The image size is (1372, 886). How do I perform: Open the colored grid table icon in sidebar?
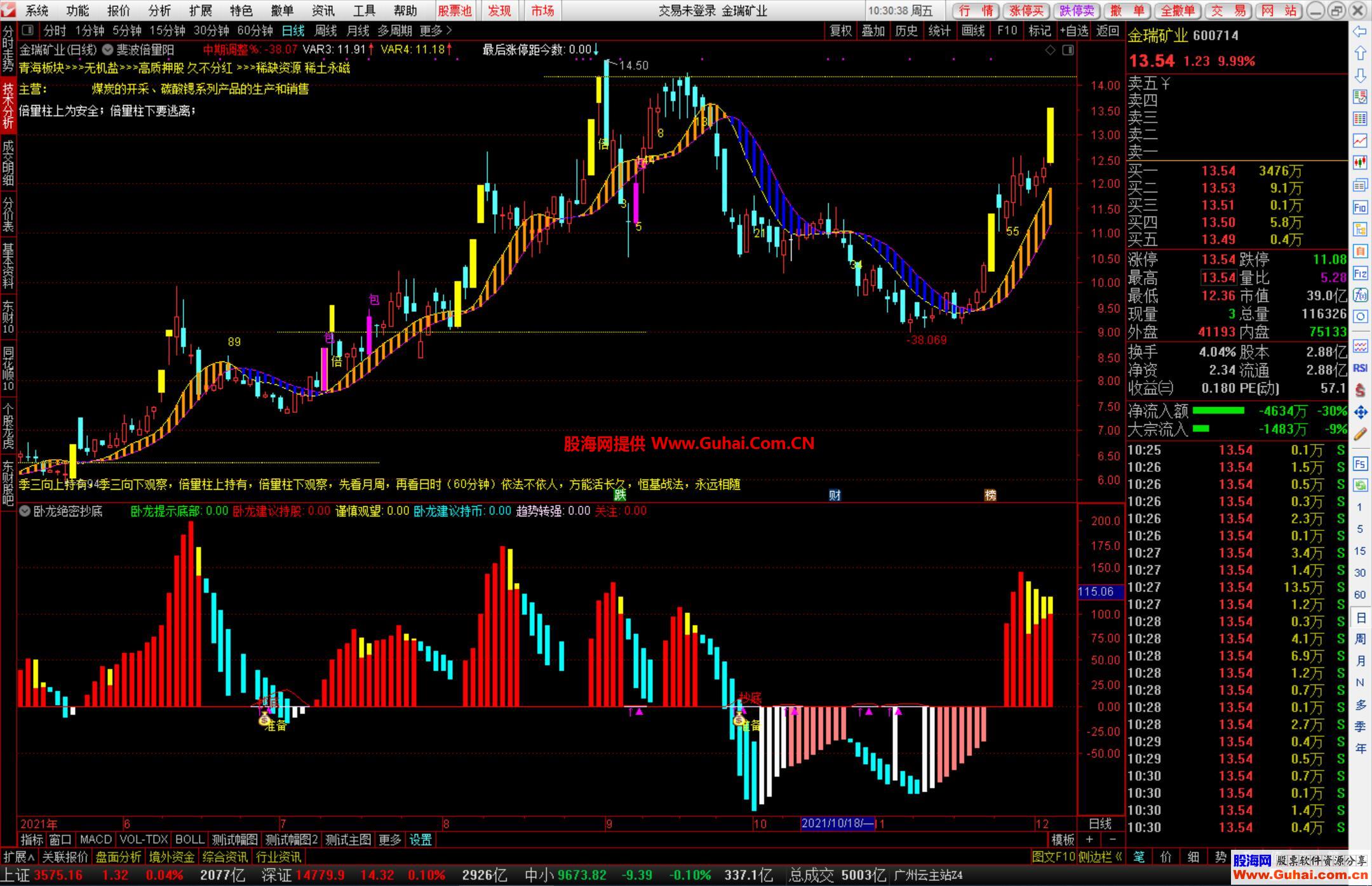pos(1360,119)
